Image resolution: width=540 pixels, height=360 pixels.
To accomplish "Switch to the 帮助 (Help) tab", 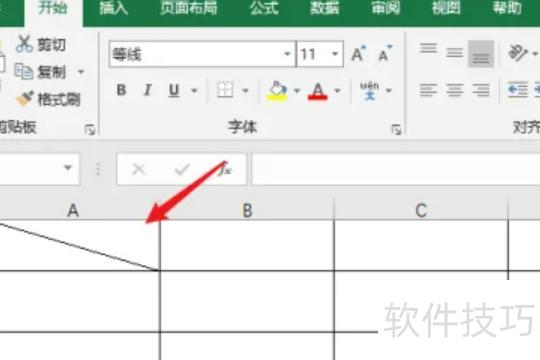I will [x=507, y=9].
